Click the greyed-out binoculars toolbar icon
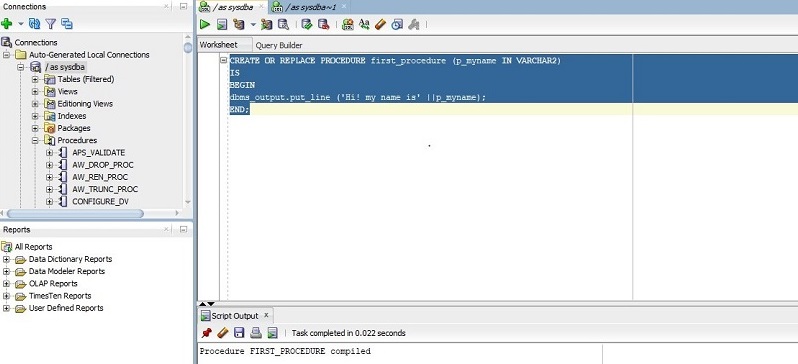Viewport: 798px width, 364px height. [414, 24]
